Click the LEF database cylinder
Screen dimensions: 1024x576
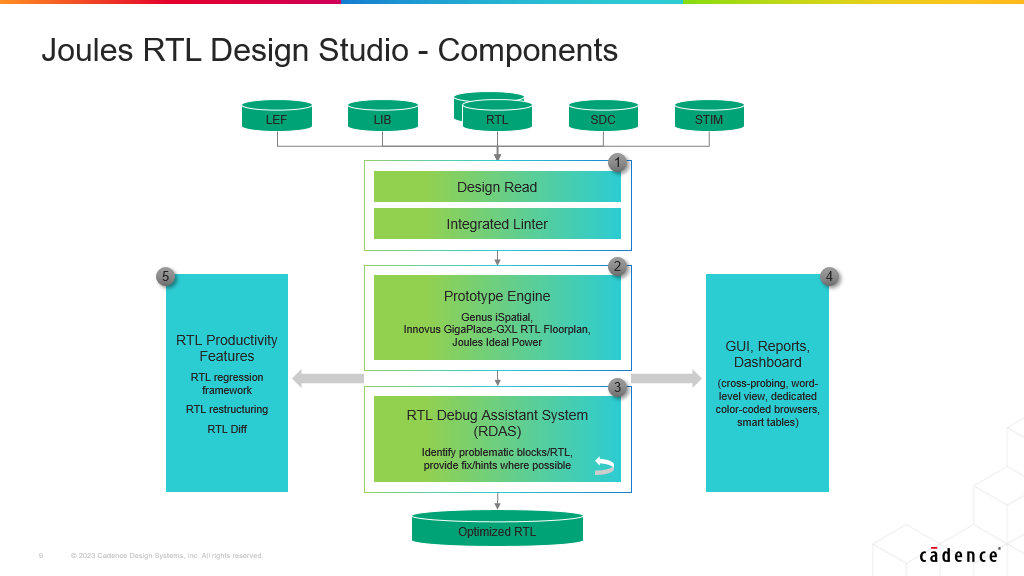pyautogui.click(x=276, y=116)
